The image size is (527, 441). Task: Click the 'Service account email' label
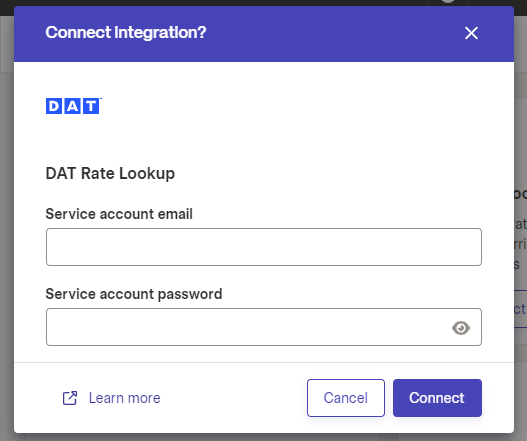click(x=119, y=214)
